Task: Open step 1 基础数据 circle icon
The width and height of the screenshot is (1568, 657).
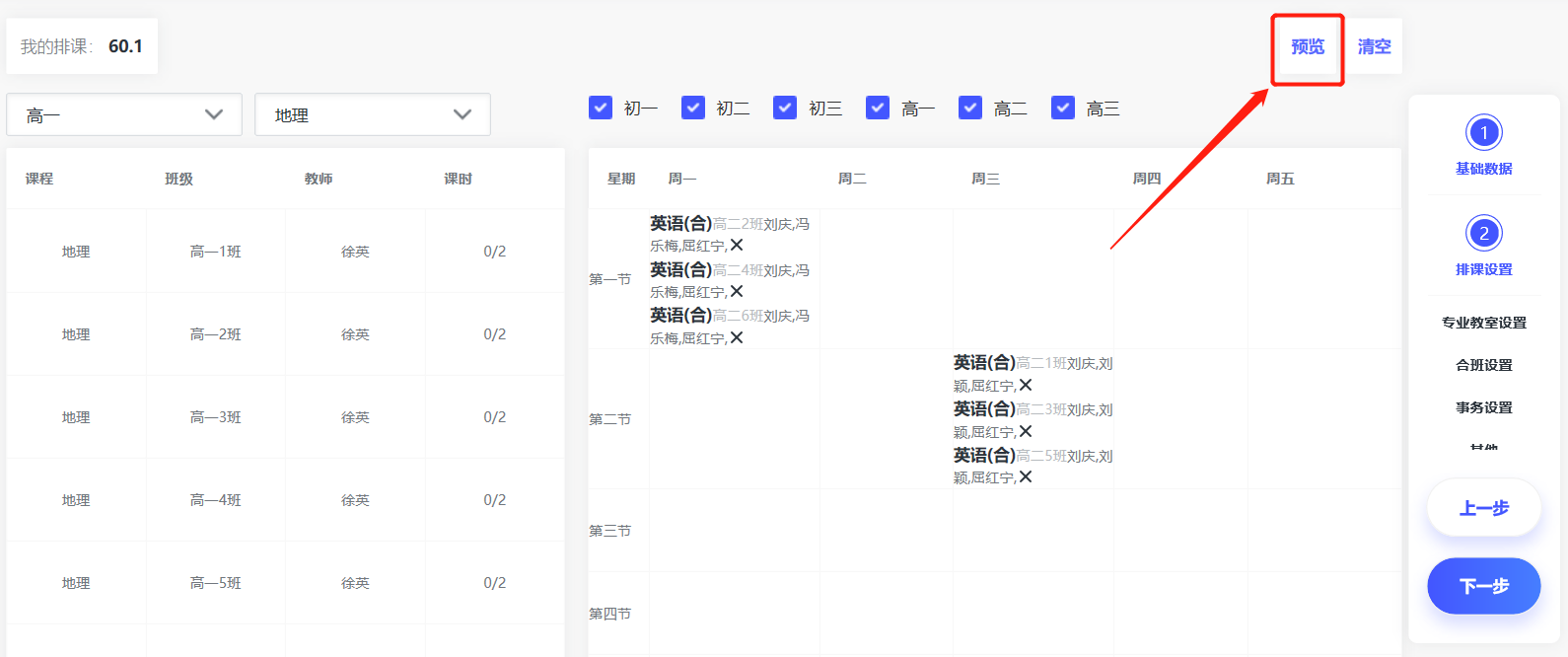Action: click(x=1484, y=133)
